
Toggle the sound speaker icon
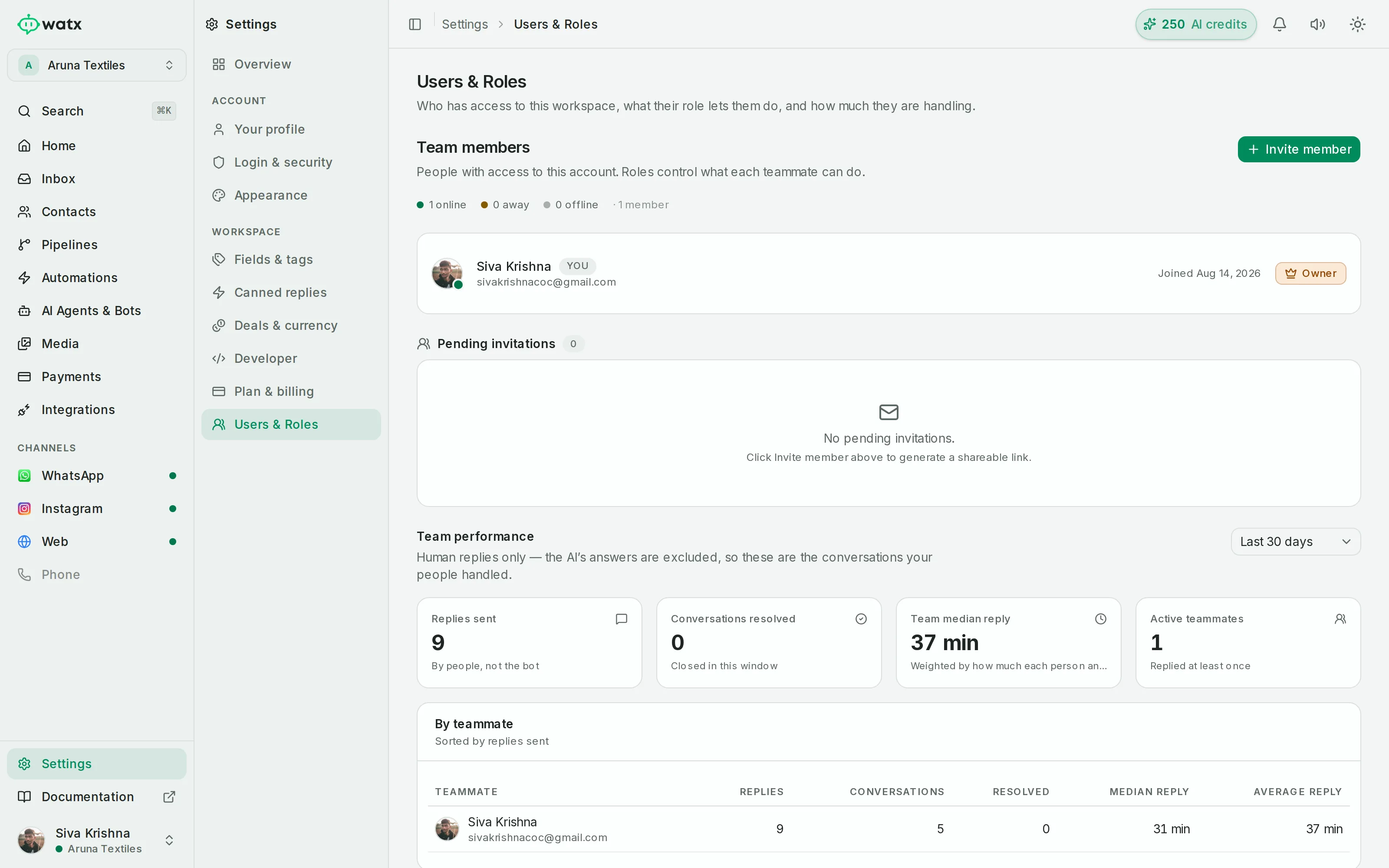coord(1318,24)
